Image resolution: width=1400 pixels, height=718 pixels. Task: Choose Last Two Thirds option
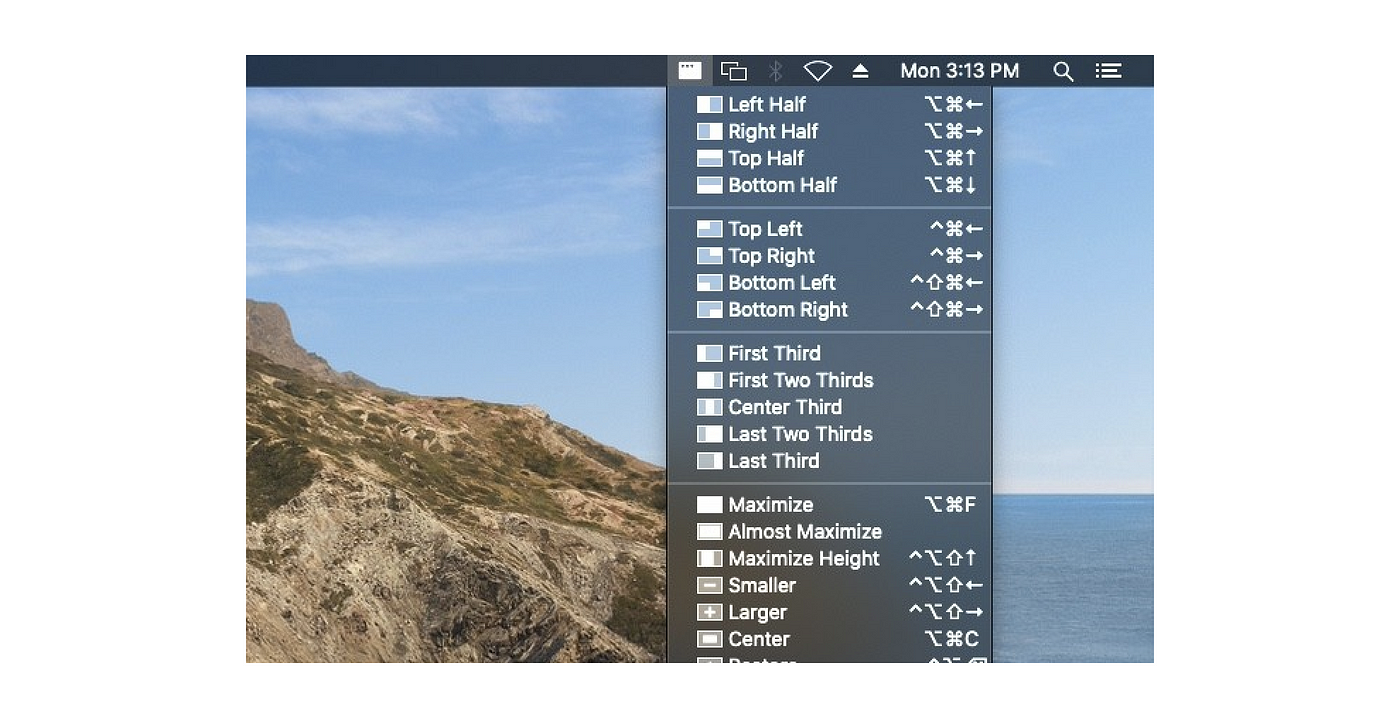[829, 434]
